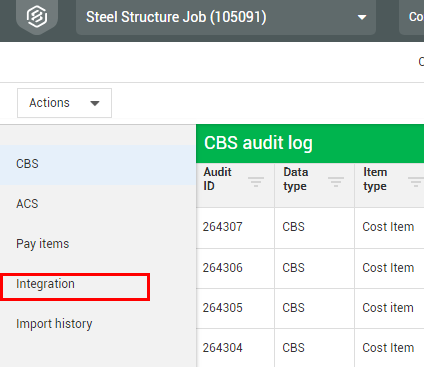Click the CBS audit log title bar

point(310,144)
